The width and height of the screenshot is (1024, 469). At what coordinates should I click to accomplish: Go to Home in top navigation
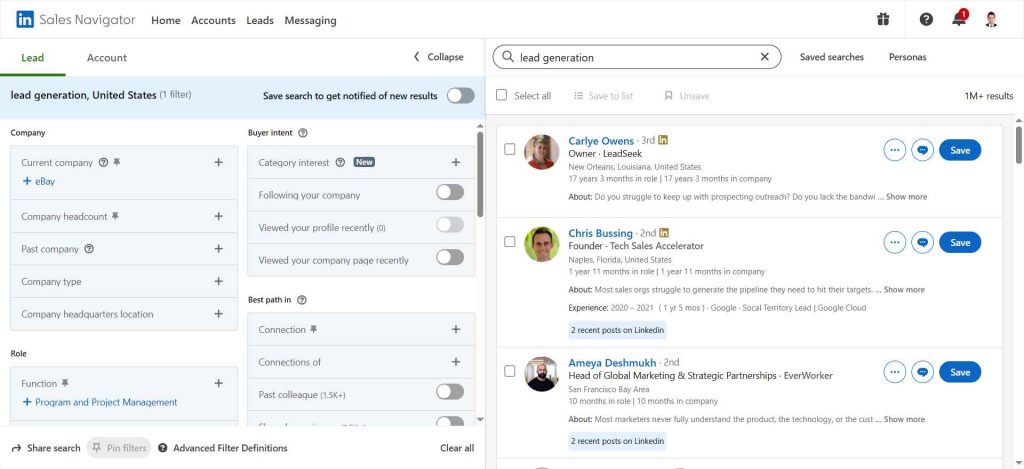pyautogui.click(x=166, y=20)
